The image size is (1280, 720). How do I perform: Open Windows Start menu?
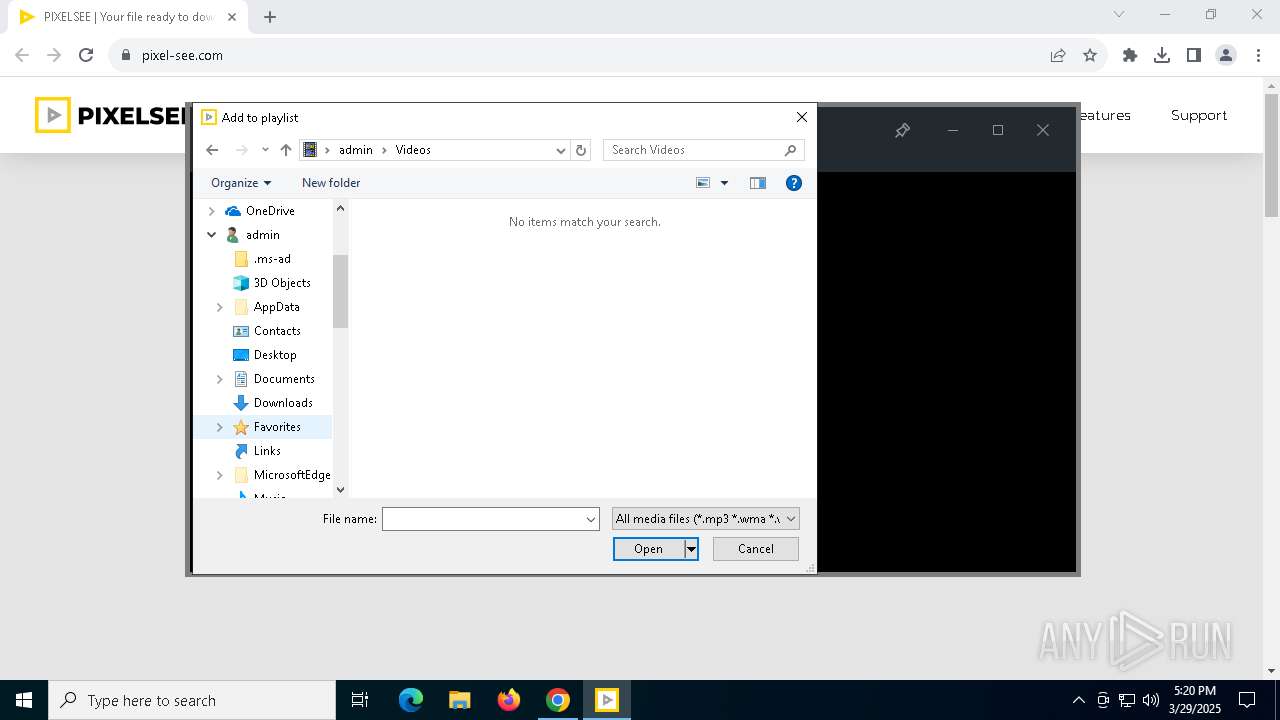click(x=24, y=700)
